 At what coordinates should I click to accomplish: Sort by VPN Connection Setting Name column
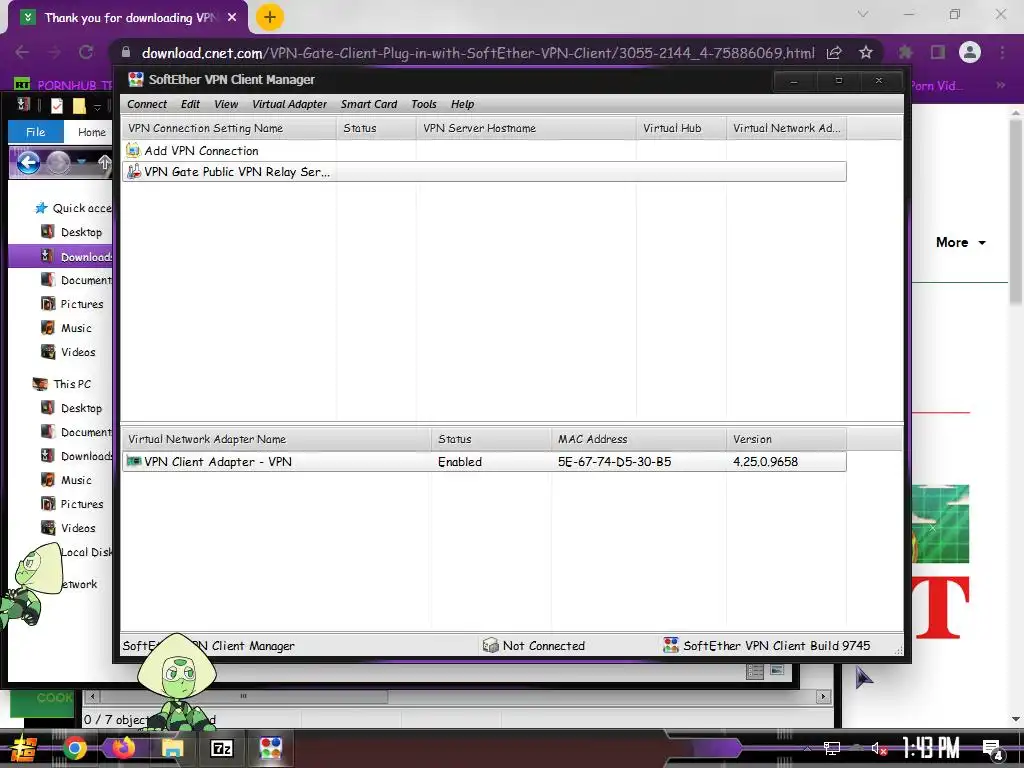pyautogui.click(x=229, y=128)
